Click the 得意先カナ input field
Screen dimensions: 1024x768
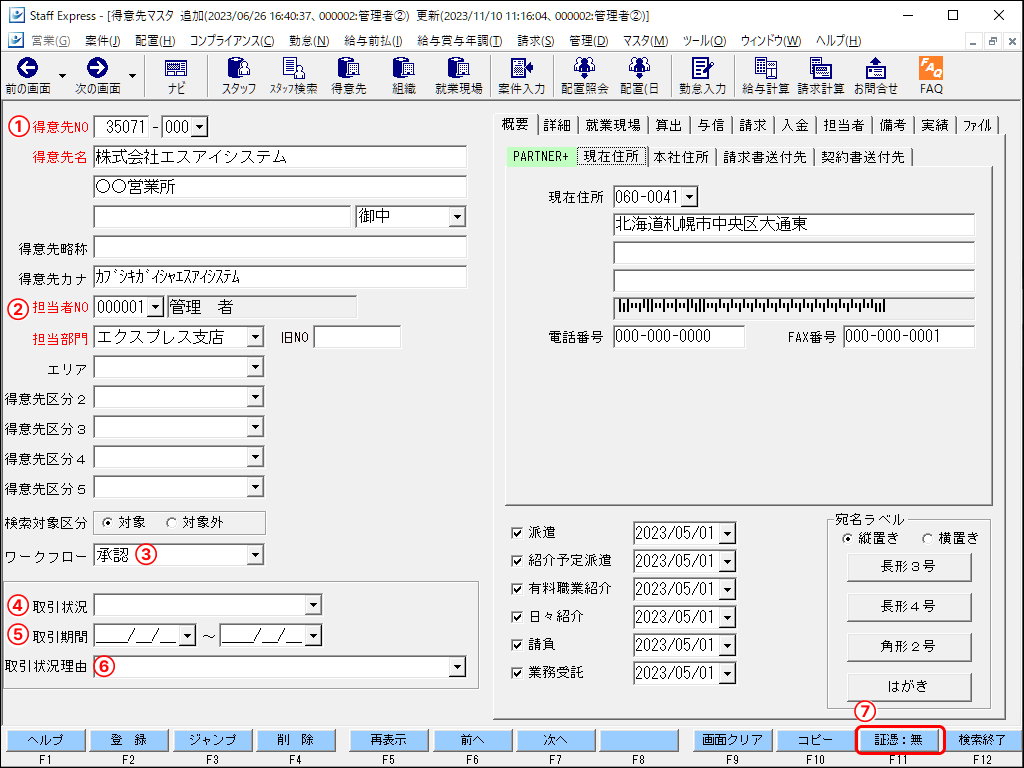tap(280, 278)
